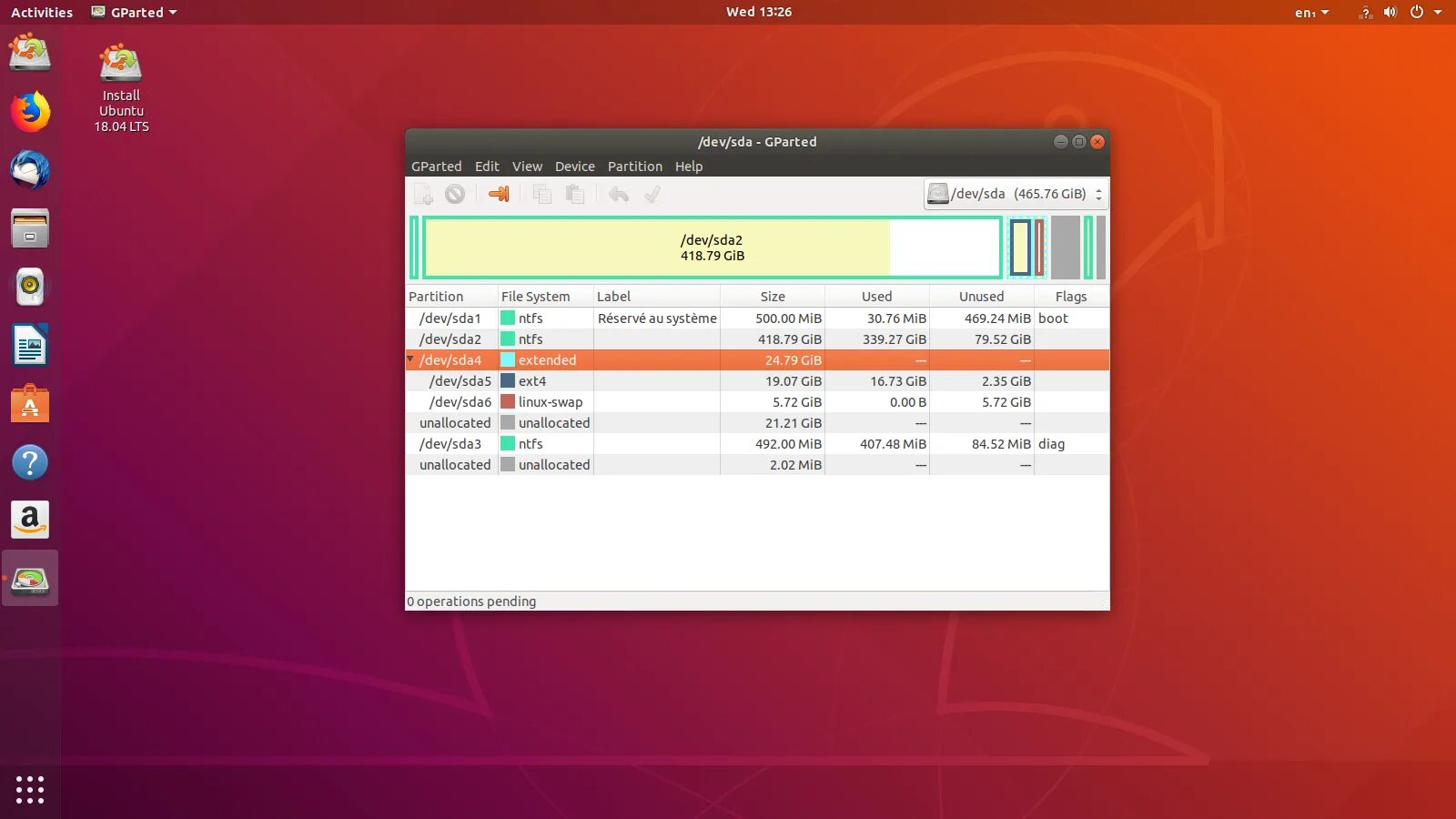Viewport: 1456px width, 819px height.
Task: Launch Firefox from the dock
Action: pos(30,112)
